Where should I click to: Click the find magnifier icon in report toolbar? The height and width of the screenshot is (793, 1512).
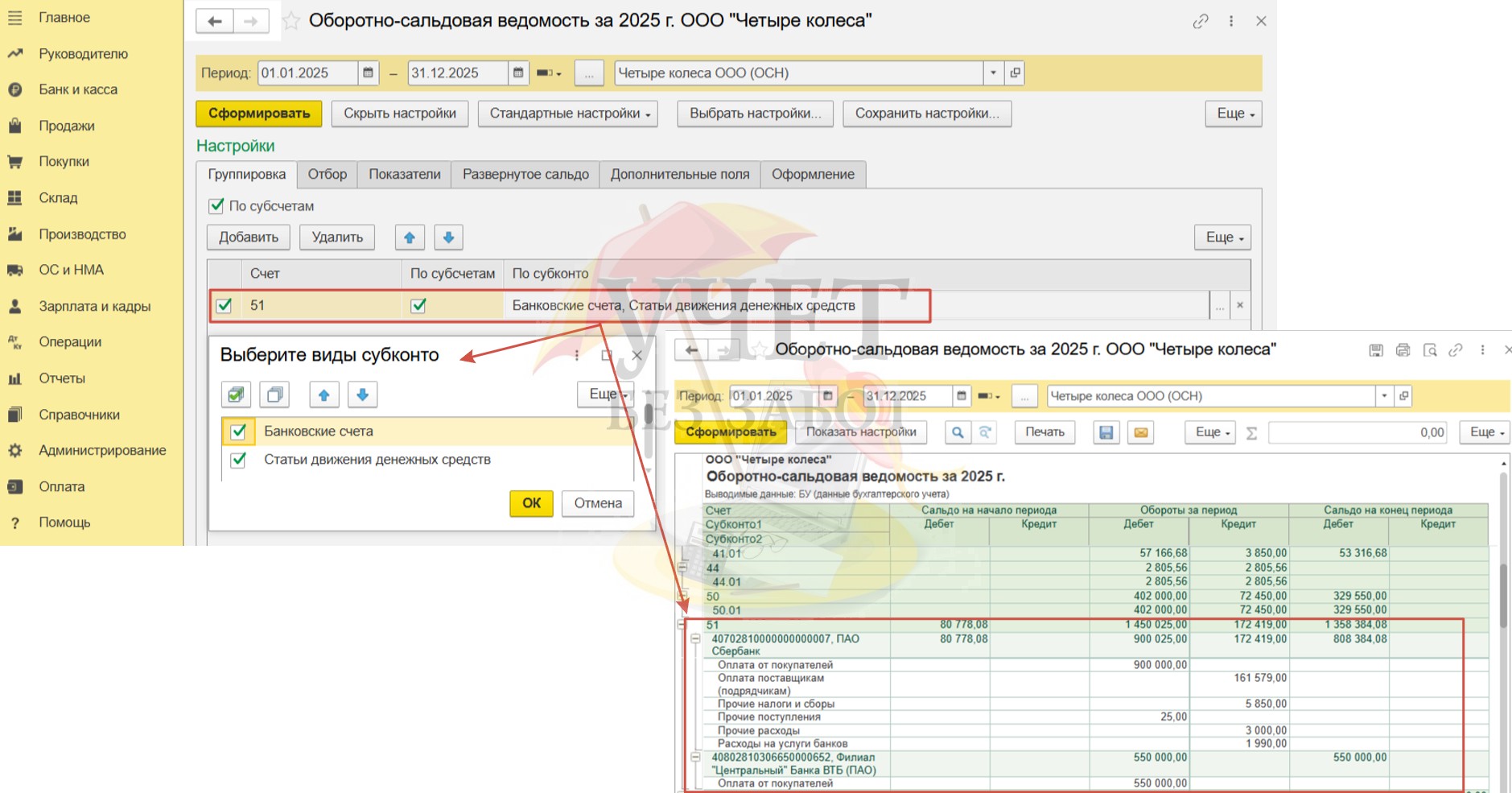[957, 432]
